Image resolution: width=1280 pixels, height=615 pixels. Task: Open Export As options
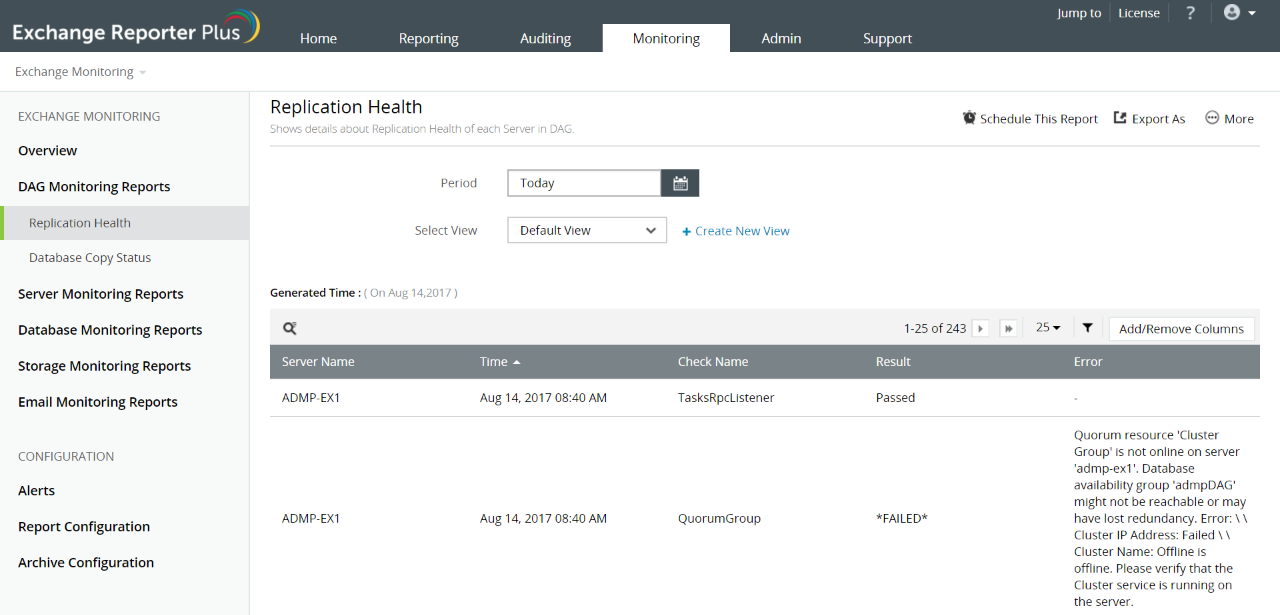coord(1149,118)
